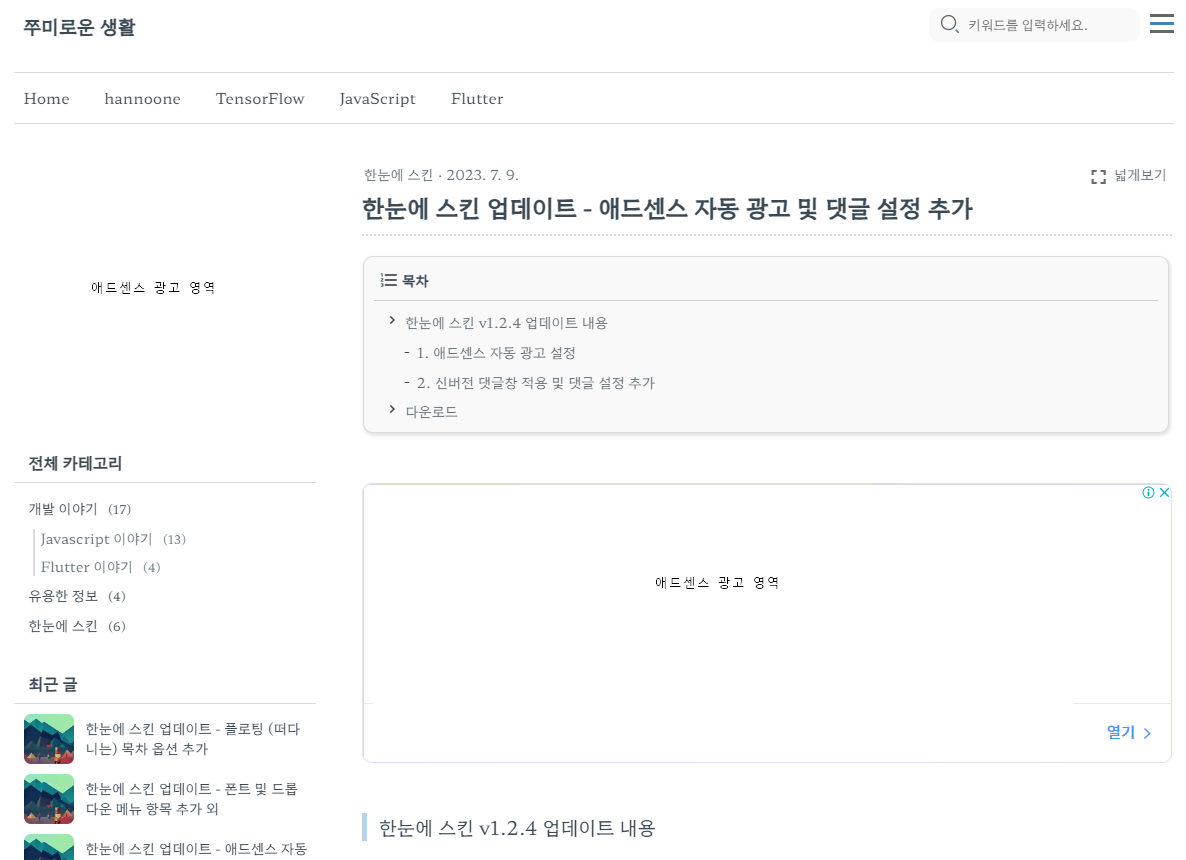The width and height of the screenshot is (1186, 860).
Task: Click the 최근 글 heading
Action: pyautogui.click(x=53, y=685)
